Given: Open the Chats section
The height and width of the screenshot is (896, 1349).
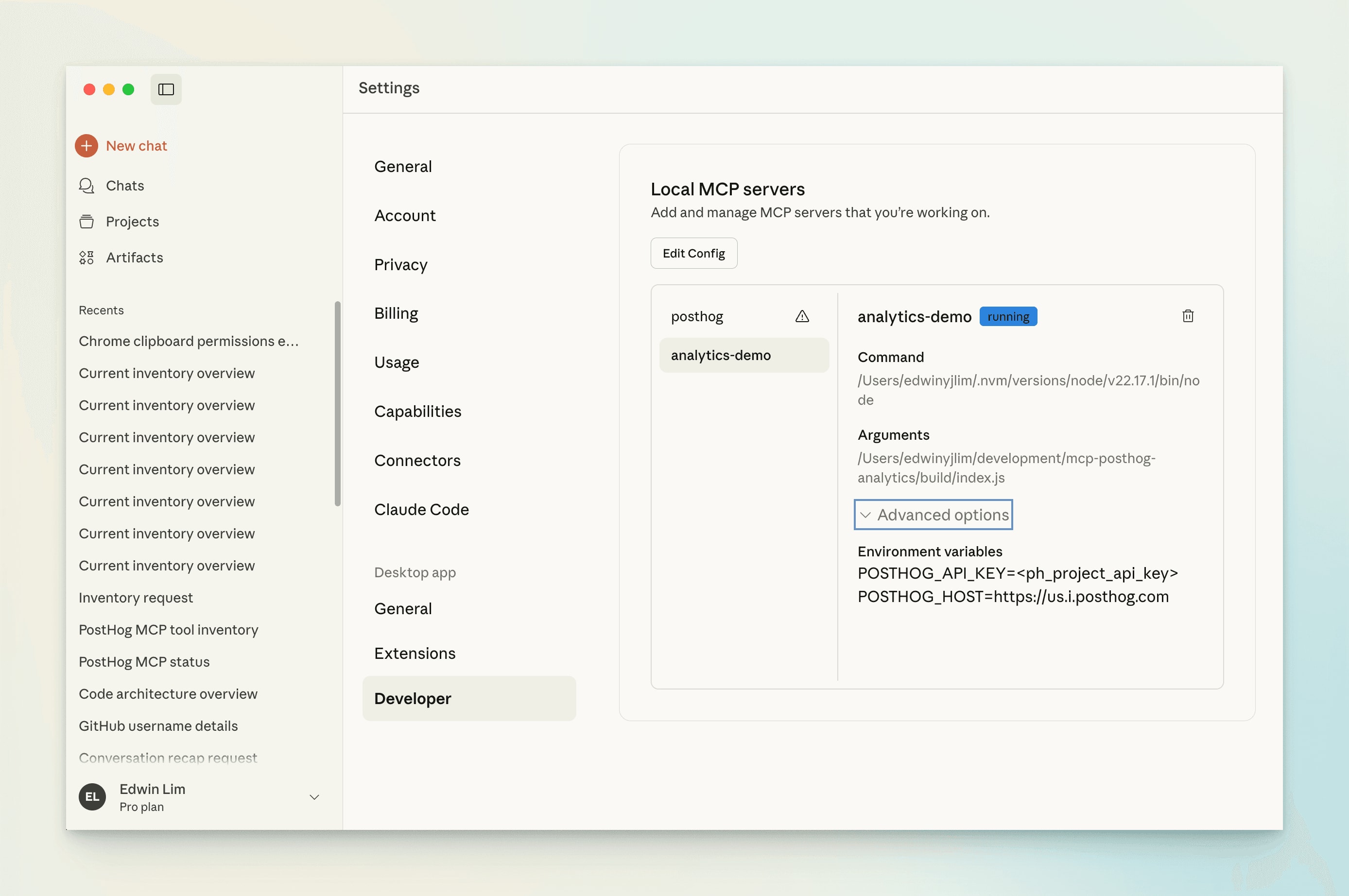Looking at the screenshot, I should tap(124, 186).
